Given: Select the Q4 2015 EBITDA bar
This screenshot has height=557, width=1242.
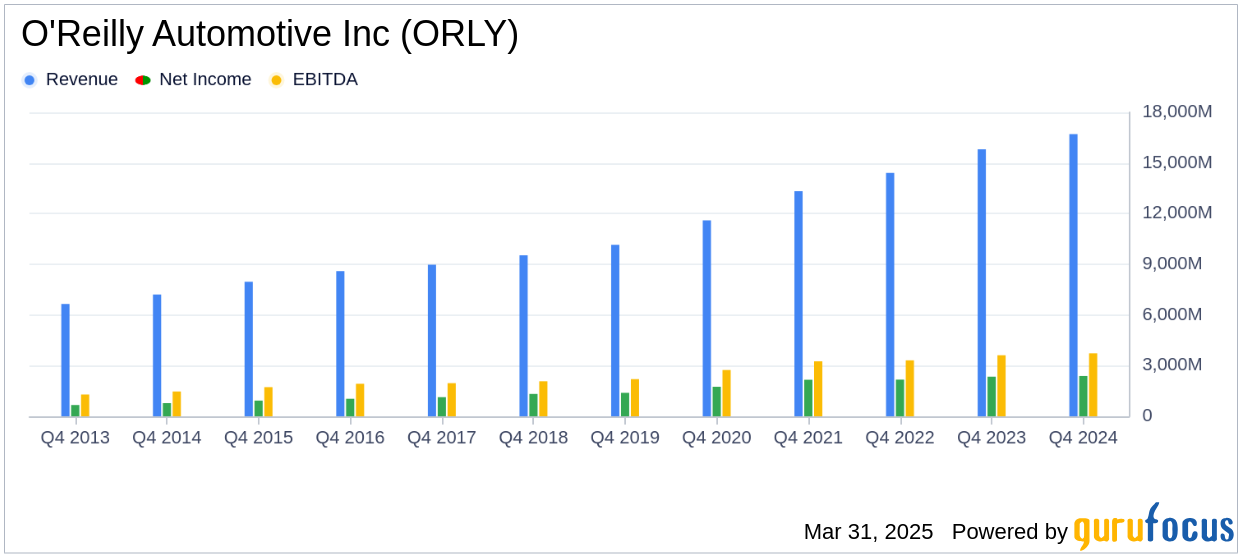Looking at the screenshot, I should 268,402.
